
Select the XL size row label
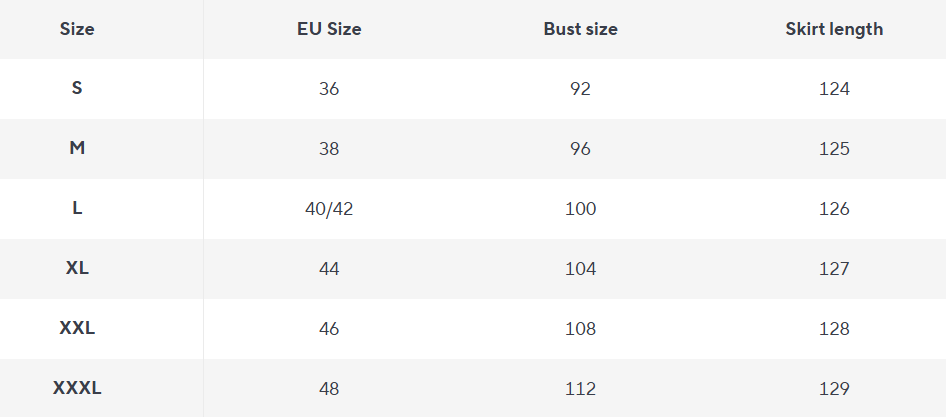click(77, 268)
